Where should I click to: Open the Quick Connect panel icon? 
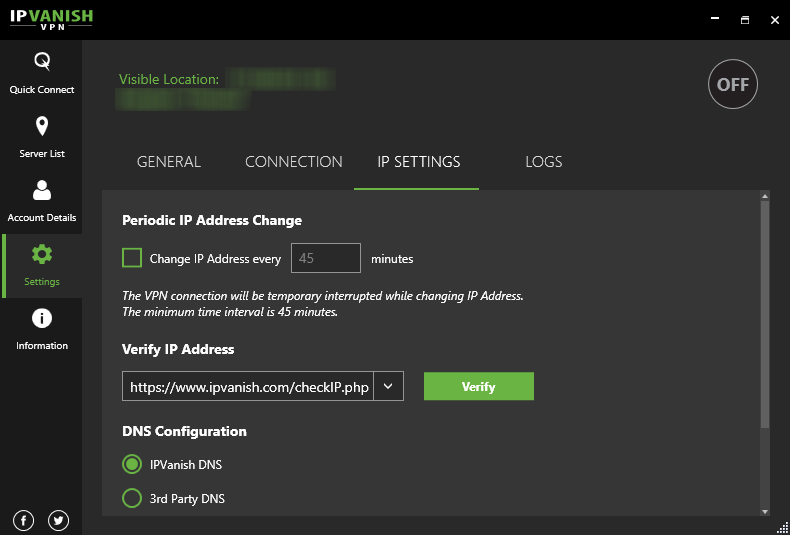42,61
